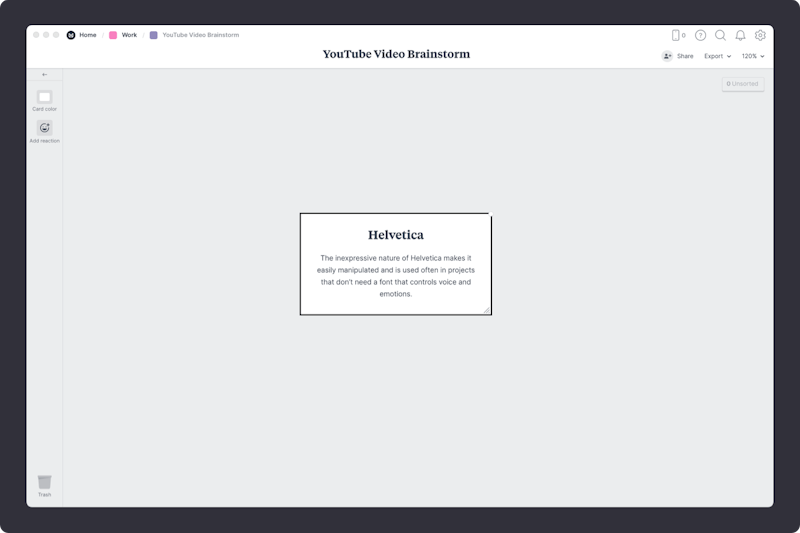This screenshot has width=800, height=533.
Task: Open the settings gear icon
Action: pos(760,35)
